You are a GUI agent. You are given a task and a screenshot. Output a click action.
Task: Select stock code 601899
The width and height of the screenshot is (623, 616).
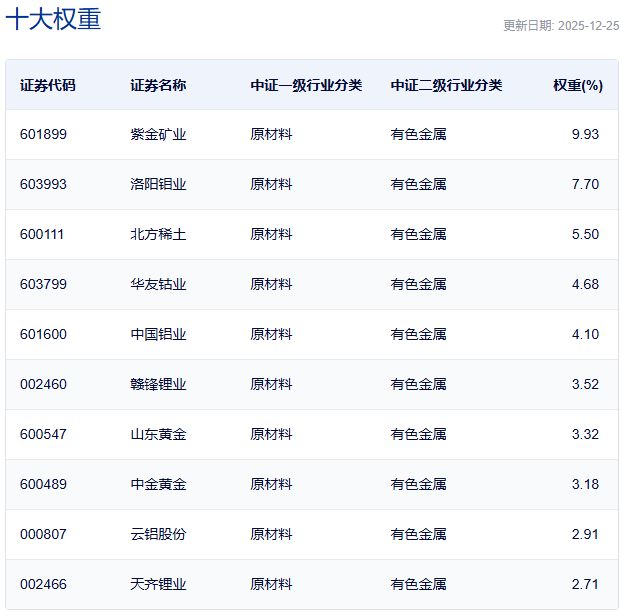pyautogui.click(x=43, y=134)
